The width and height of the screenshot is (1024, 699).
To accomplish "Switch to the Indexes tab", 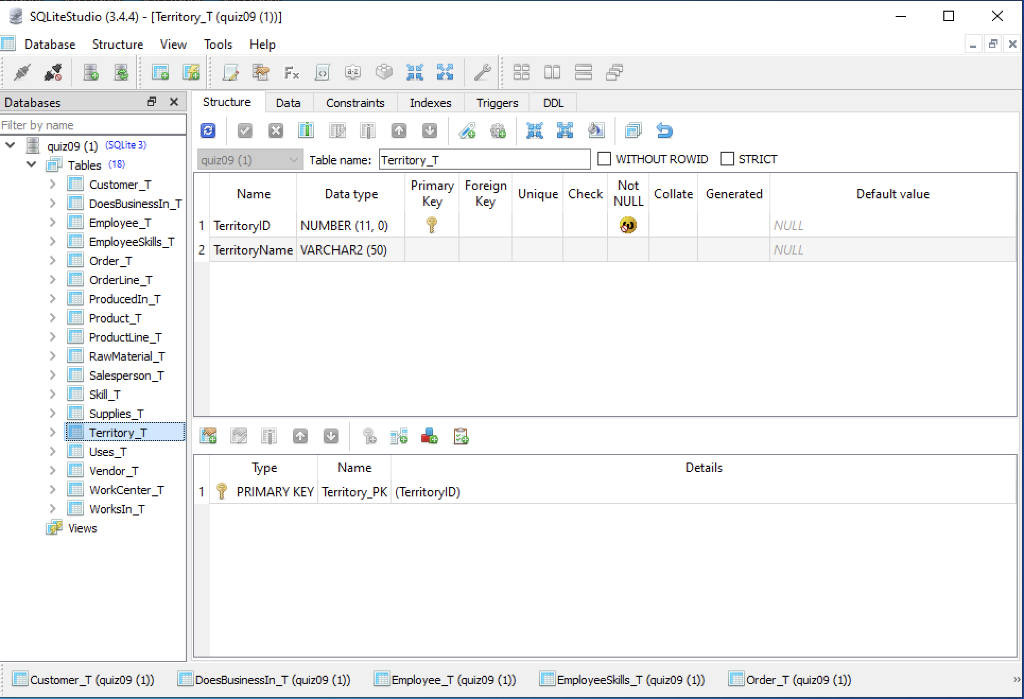I will click(x=430, y=103).
